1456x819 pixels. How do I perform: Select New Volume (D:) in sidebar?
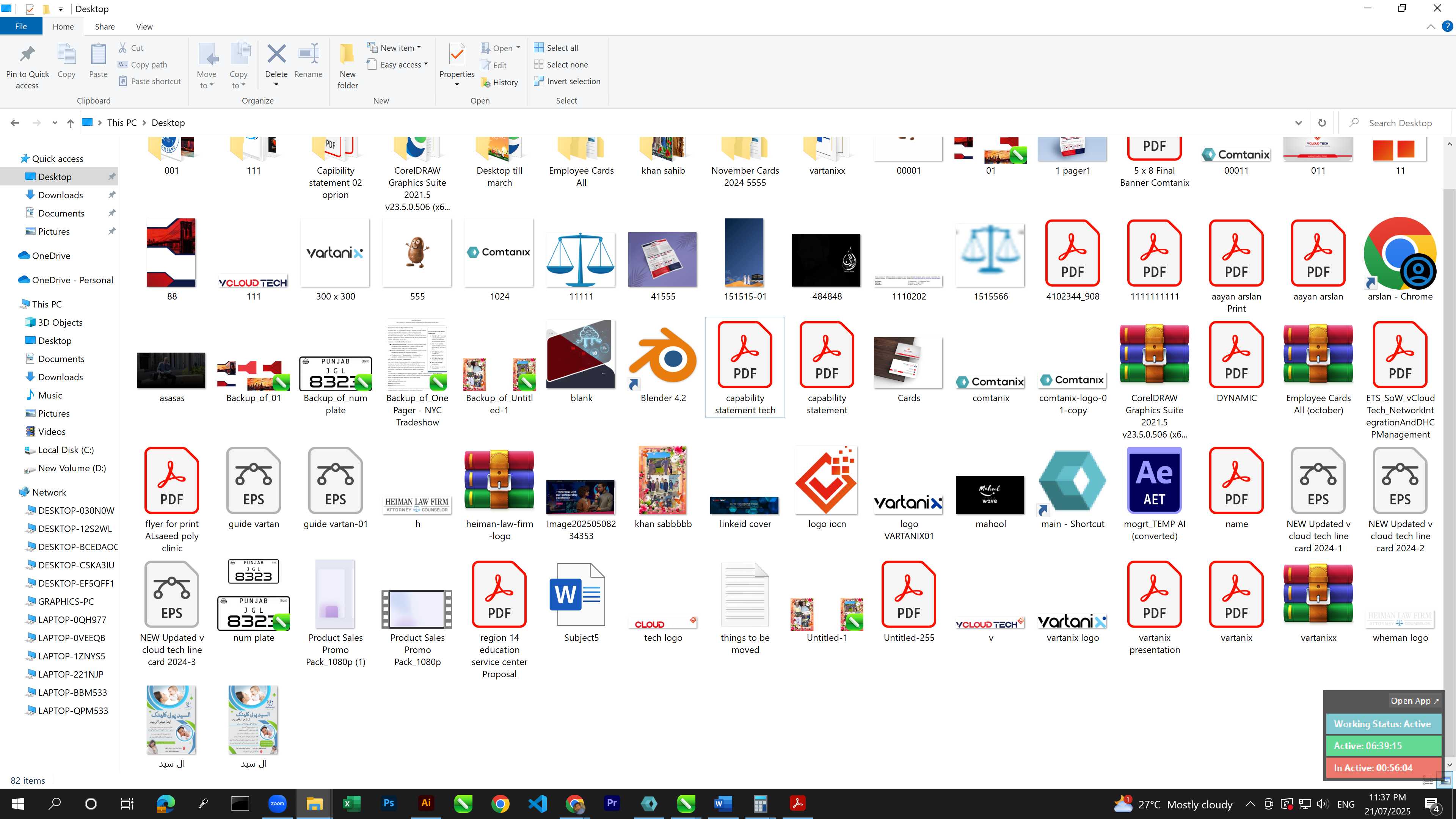coord(72,468)
